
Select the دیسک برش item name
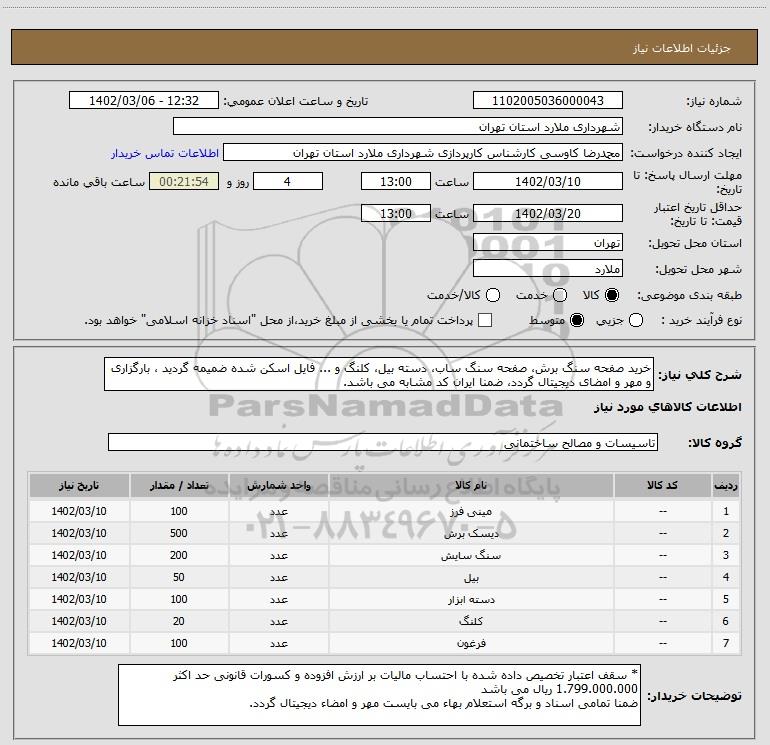click(471, 533)
